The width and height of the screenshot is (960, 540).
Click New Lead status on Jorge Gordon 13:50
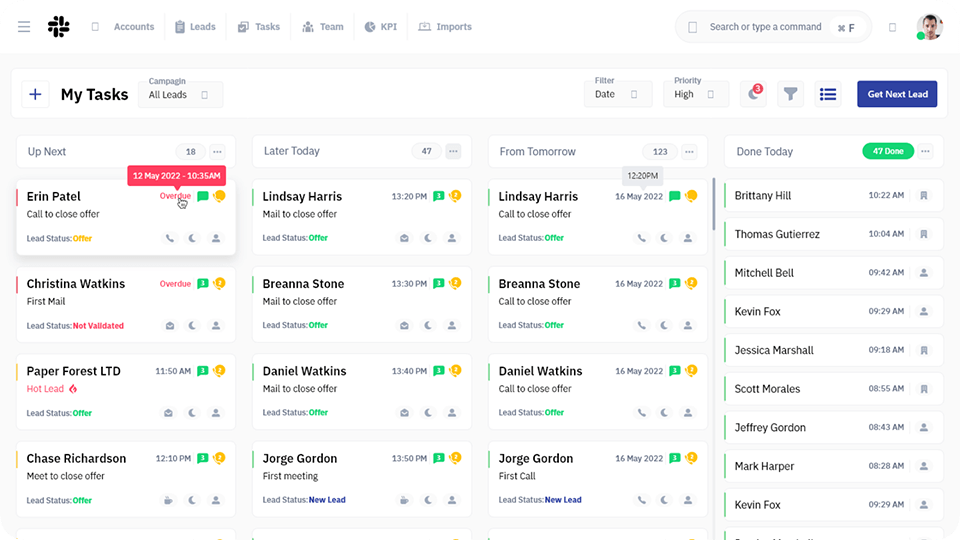click(x=327, y=500)
